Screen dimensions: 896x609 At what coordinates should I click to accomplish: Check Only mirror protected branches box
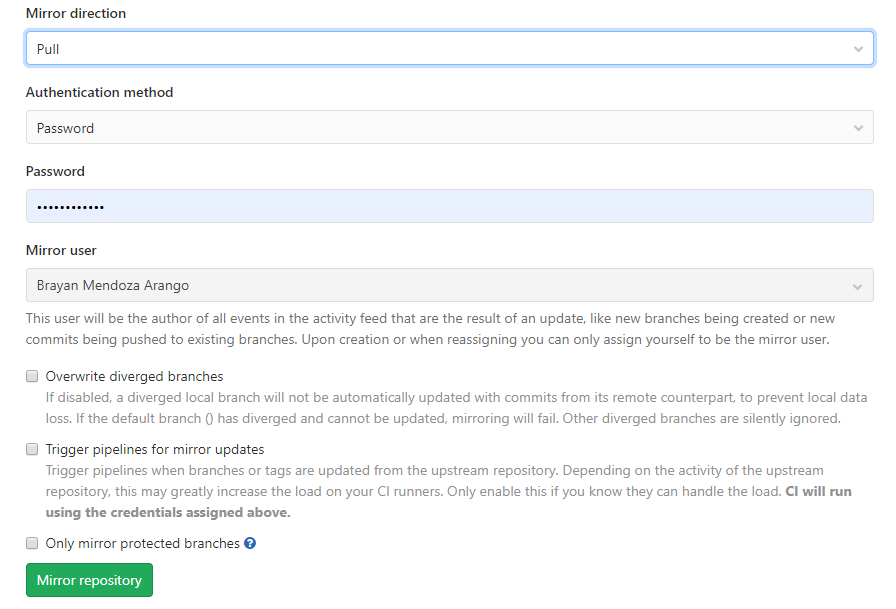coord(33,544)
